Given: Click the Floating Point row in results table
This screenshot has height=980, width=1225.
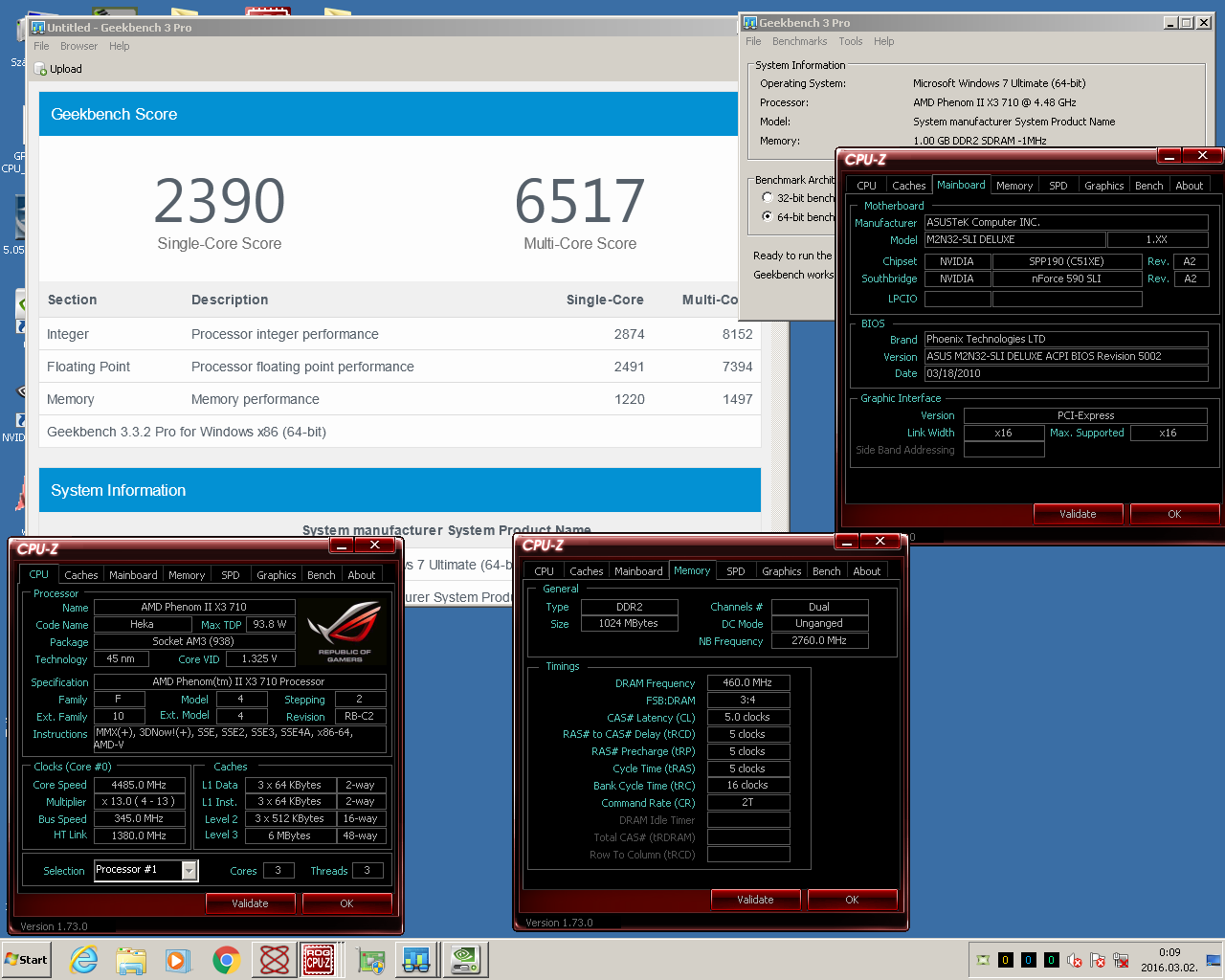Looking at the screenshot, I should pos(400,367).
